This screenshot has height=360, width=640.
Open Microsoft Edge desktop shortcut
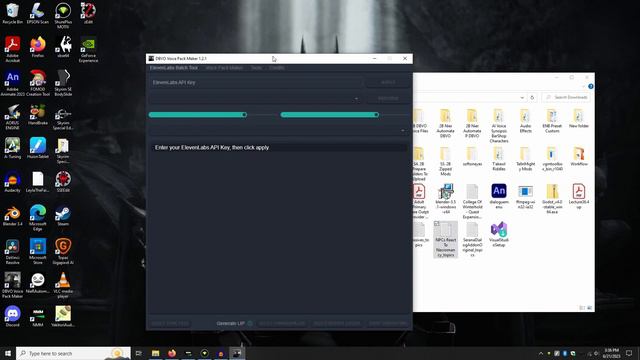[x=38, y=218]
